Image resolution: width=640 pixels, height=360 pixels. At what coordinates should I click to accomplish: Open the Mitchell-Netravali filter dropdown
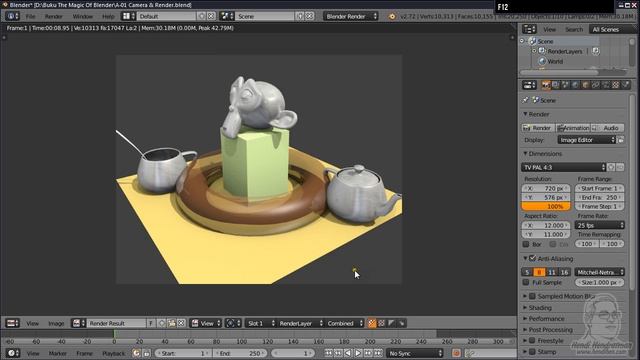[x=600, y=272]
